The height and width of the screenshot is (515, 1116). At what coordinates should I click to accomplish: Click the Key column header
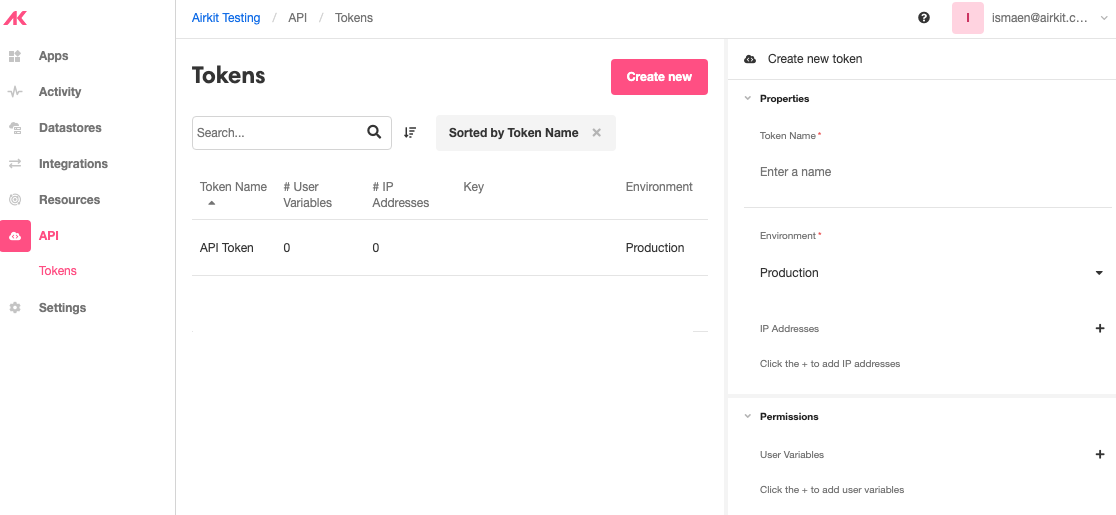(473, 187)
